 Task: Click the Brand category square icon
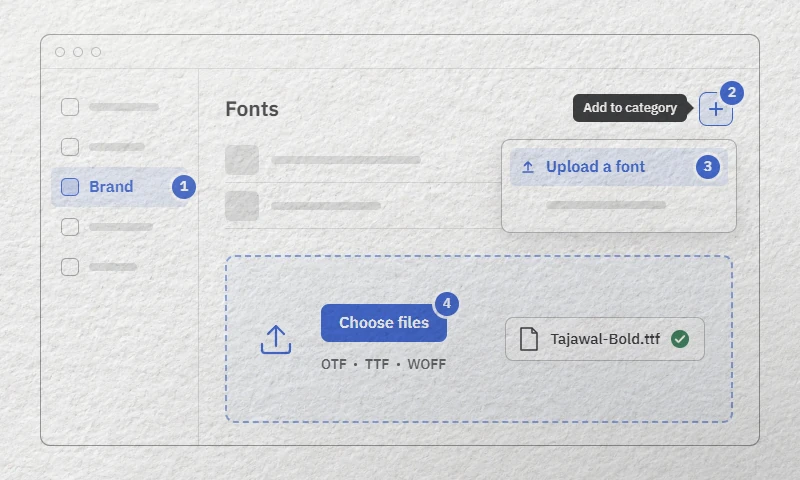(70, 187)
